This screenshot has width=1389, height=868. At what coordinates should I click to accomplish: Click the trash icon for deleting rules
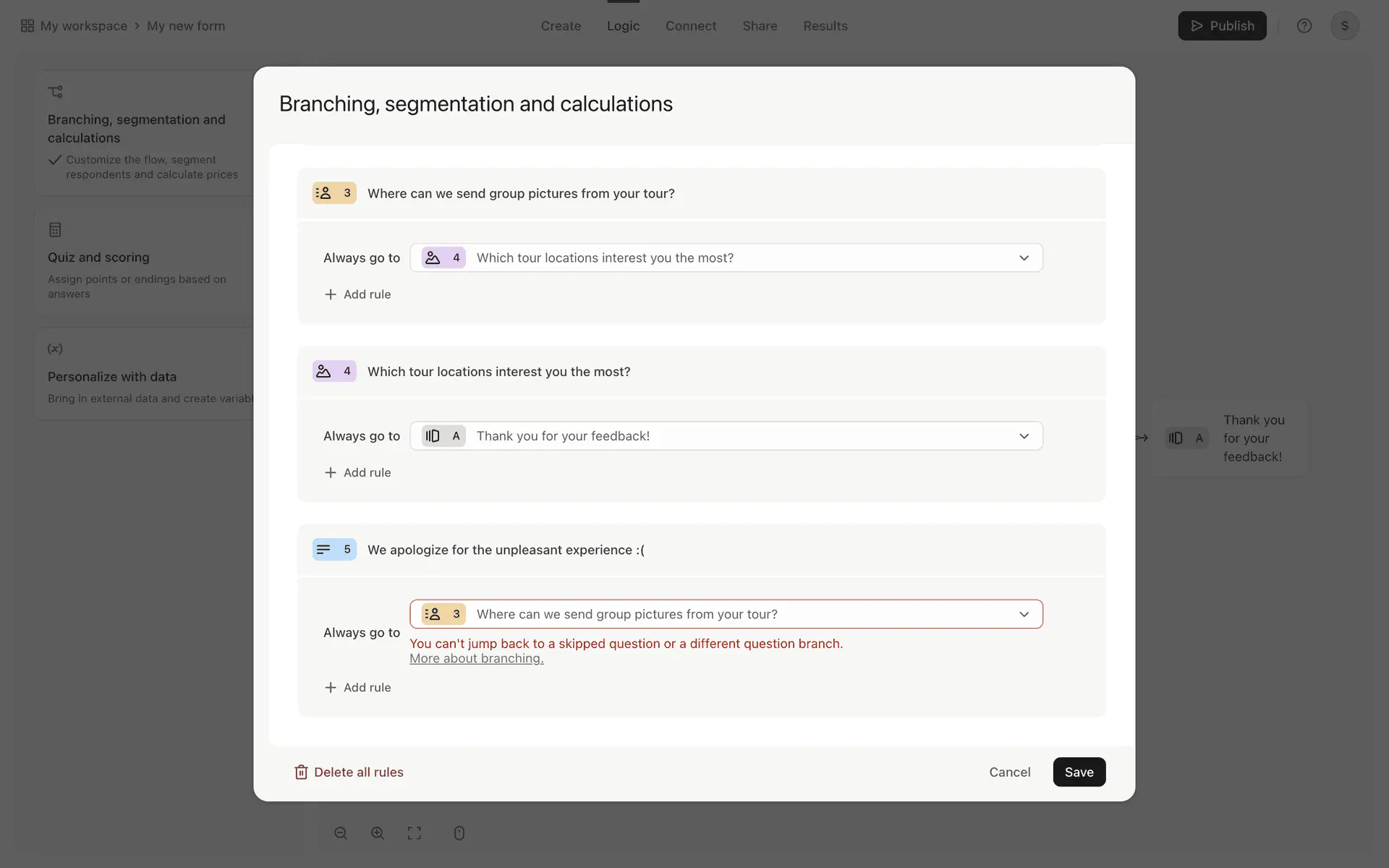pyautogui.click(x=301, y=773)
